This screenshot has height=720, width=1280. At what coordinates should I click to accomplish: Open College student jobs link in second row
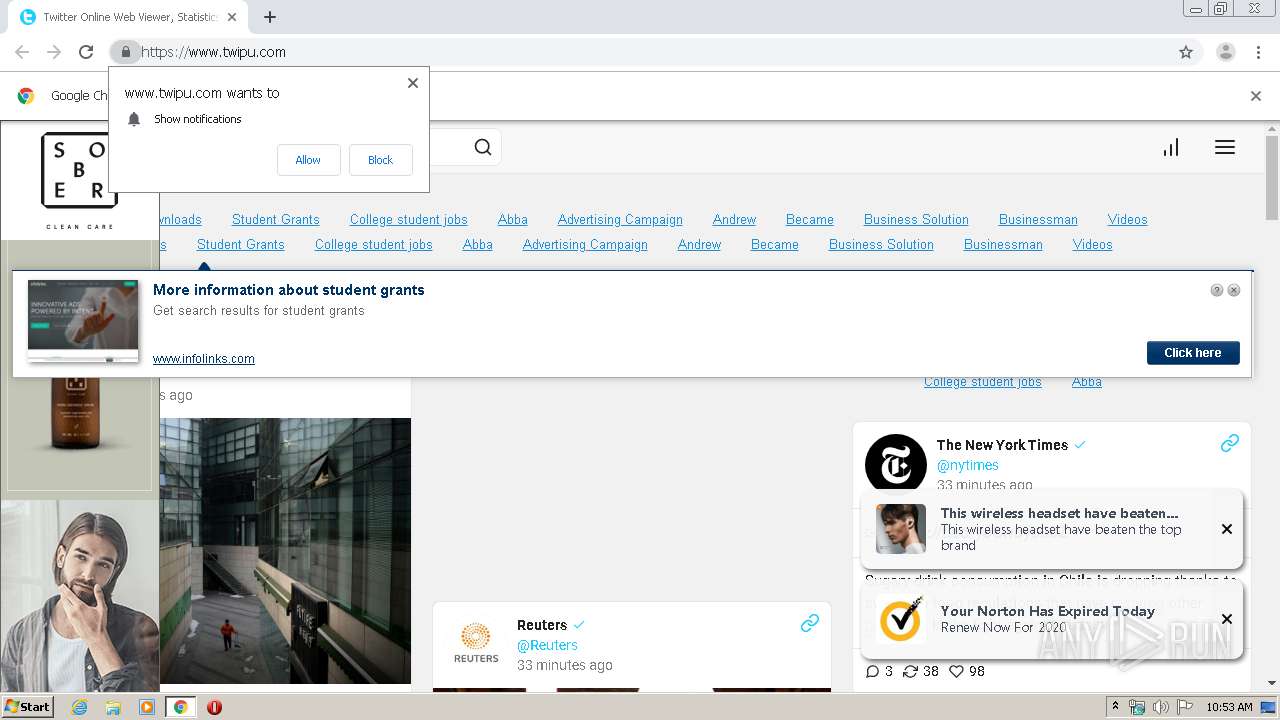(x=374, y=245)
